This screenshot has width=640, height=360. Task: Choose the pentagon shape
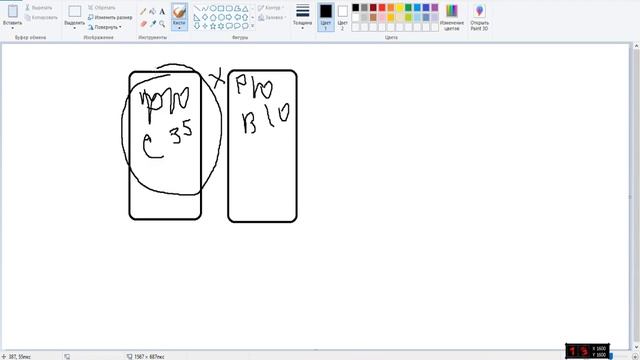213,17
